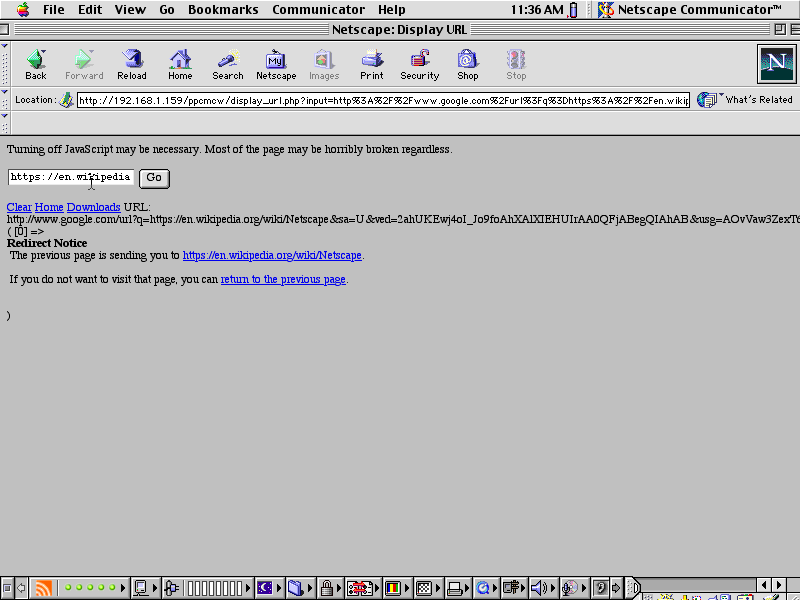Open the Netscape Communicator application menu
The width and height of the screenshot is (800, 600).
click(x=690, y=9)
